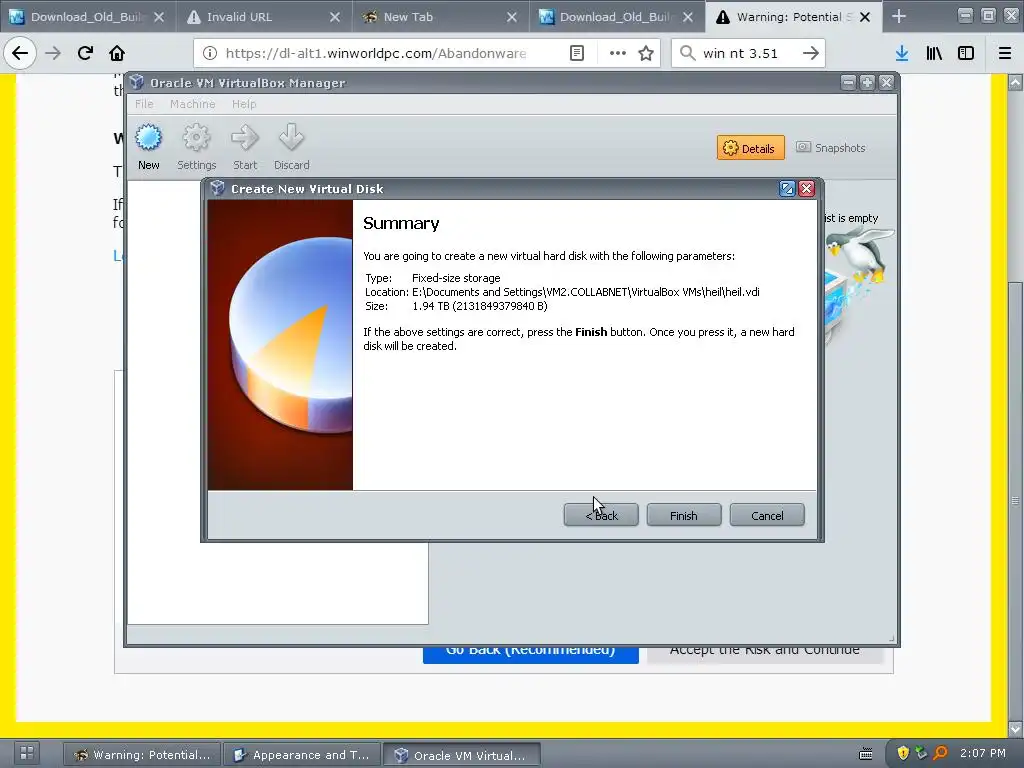The width and height of the screenshot is (1024, 768).
Task: Click the Size value 1.94 TB text
Action: click(480, 306)
